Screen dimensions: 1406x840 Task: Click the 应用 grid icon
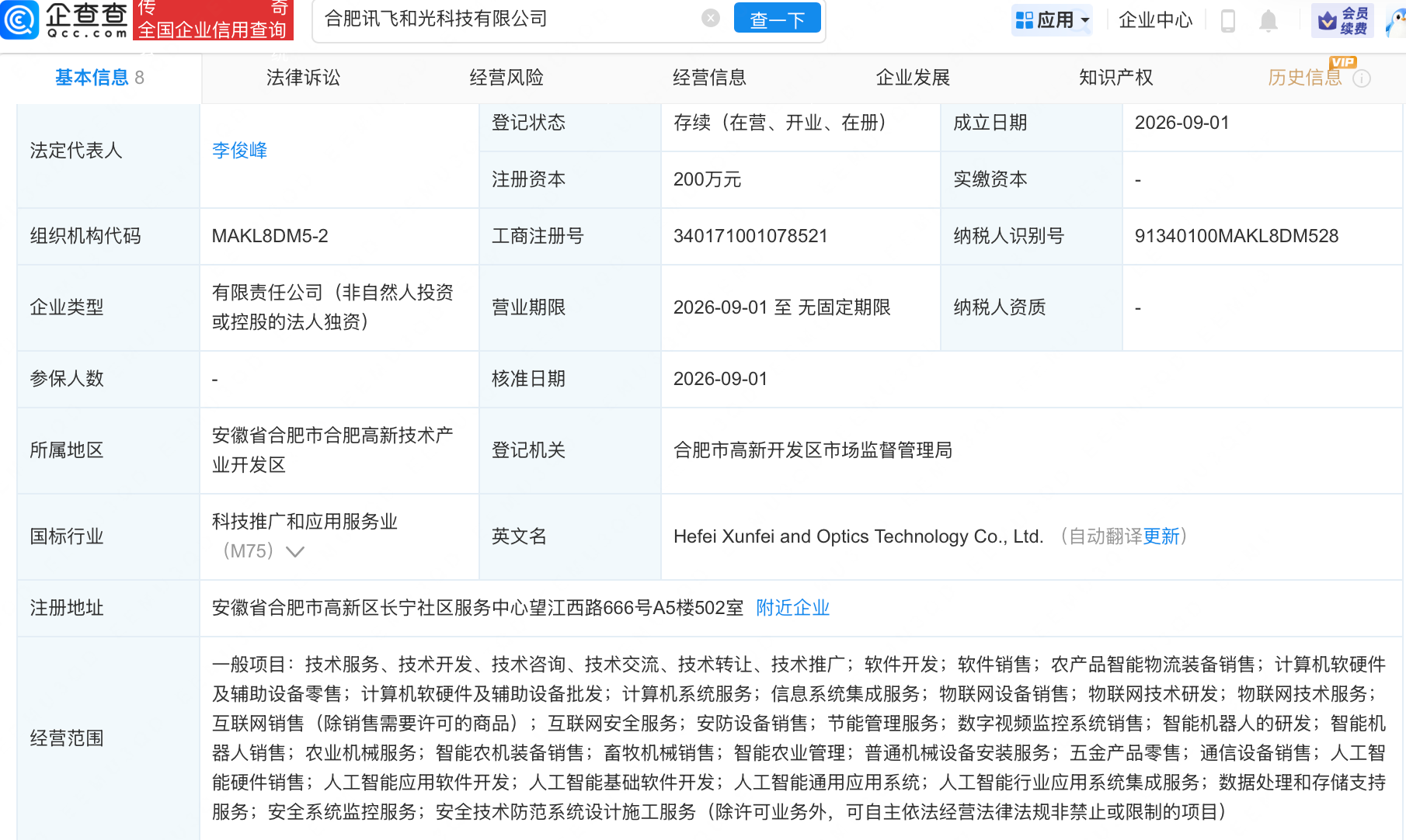click(1025, 20)
